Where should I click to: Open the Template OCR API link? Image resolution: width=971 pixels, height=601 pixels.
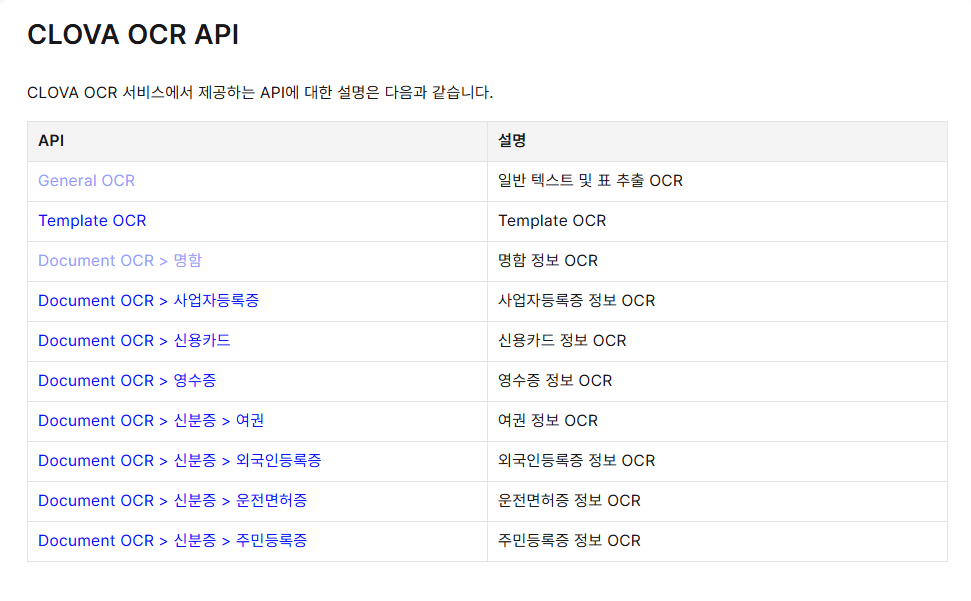coord(92,221)
